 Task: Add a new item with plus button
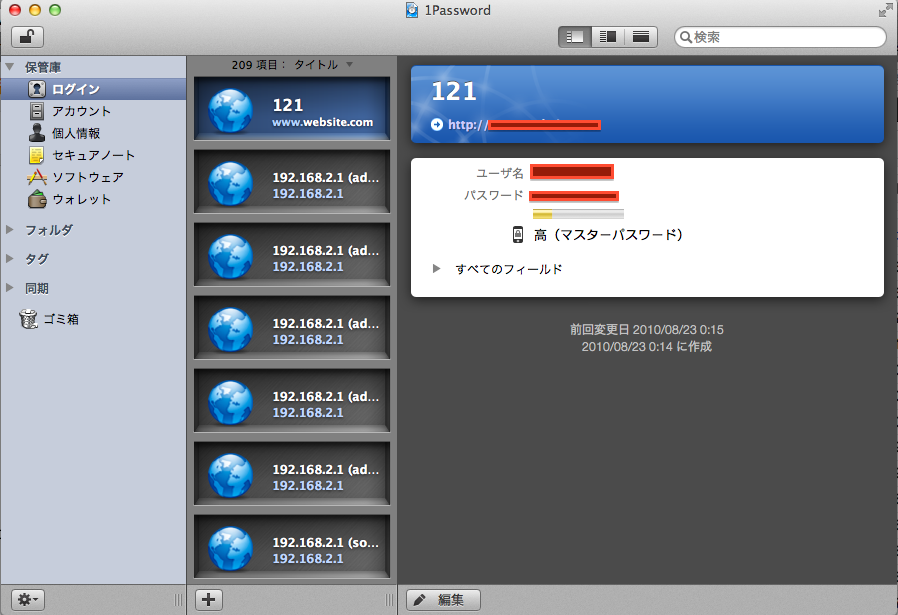pos(208,600)
